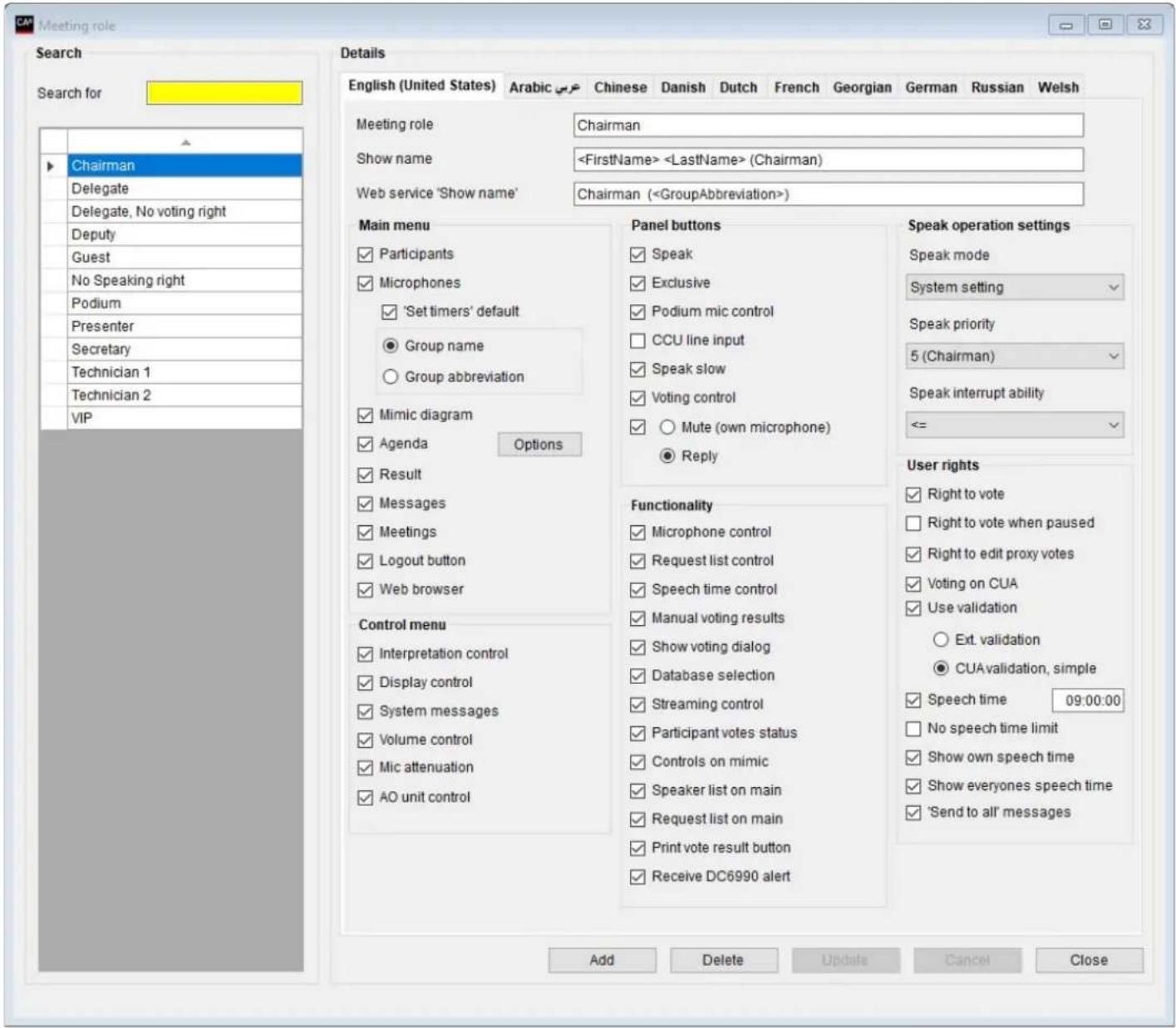
Task: Open the Danish tab
Action: 683,87
